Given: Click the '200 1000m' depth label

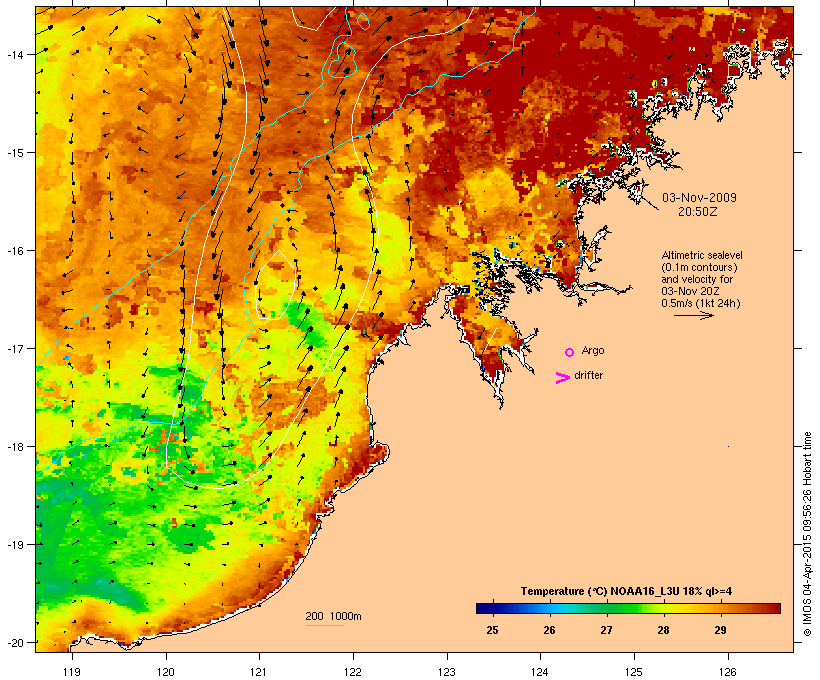Looking at the screenshot, I should [x=333, y=616].
